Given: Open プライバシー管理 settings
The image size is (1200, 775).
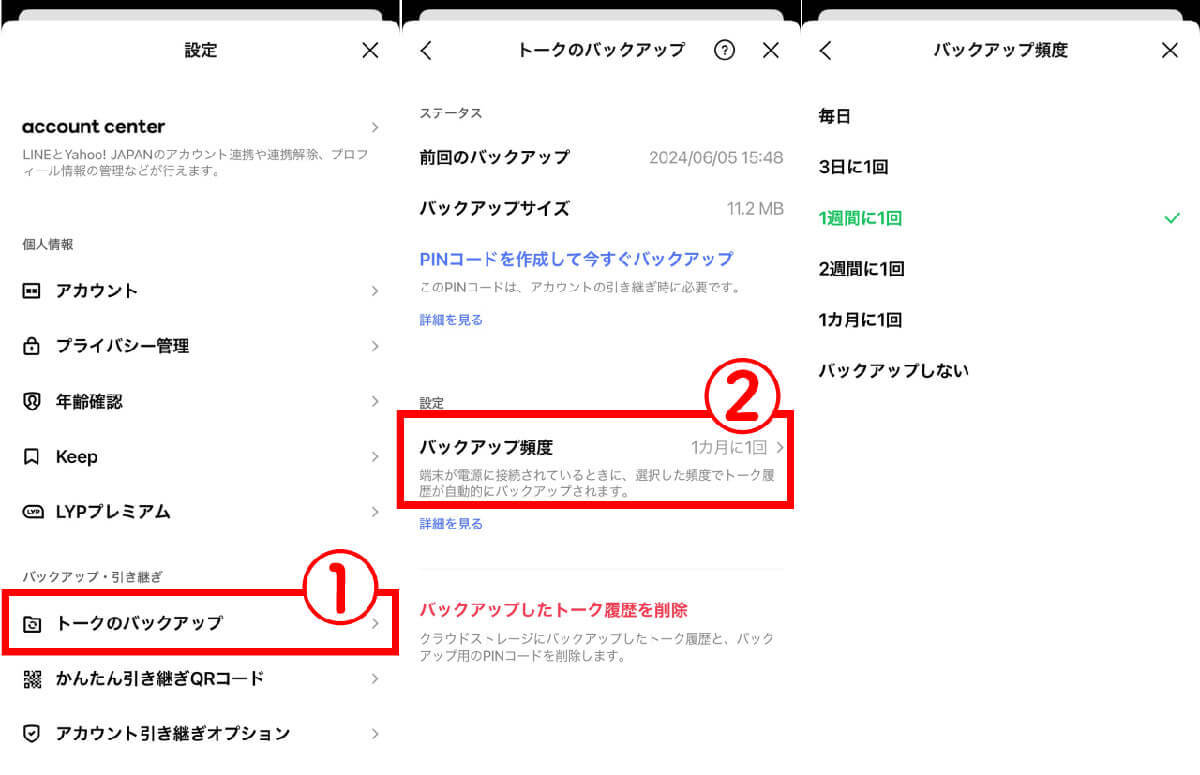Looking at the screenshot, I should pyautogui.click(x=200, y=346).
